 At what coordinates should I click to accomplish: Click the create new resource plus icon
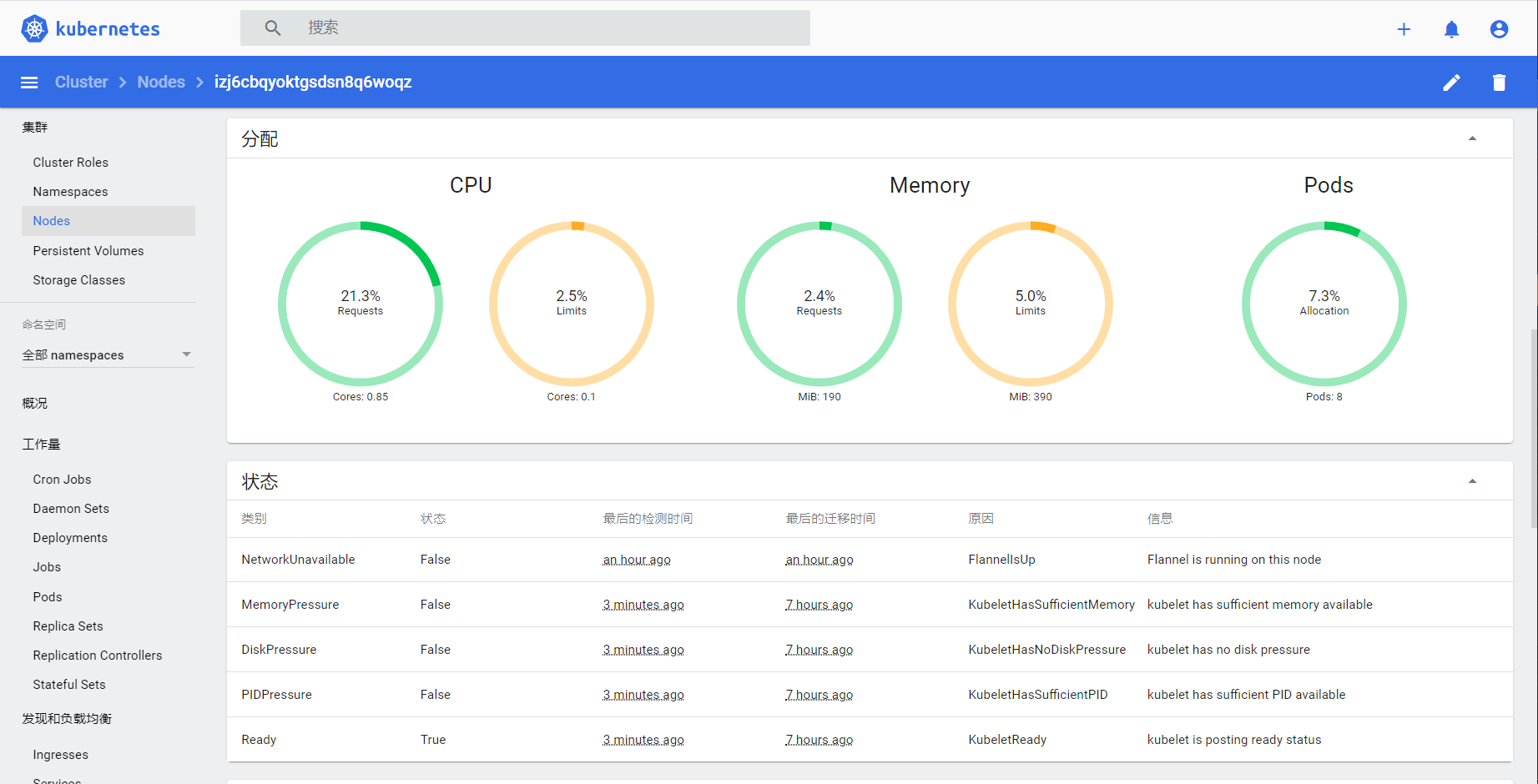(x=1404, y=28)
